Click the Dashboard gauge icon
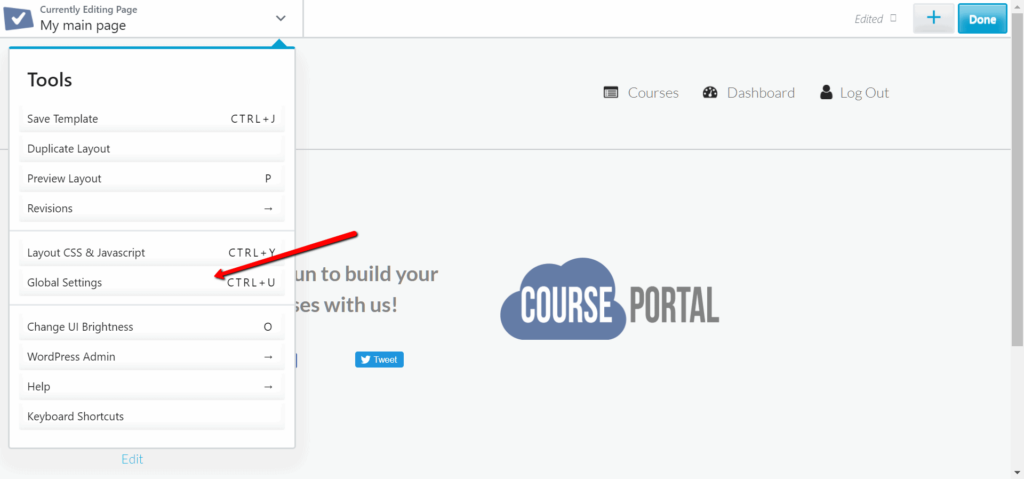Viewport: 1024px width, 479px height. tap(710, 93)
